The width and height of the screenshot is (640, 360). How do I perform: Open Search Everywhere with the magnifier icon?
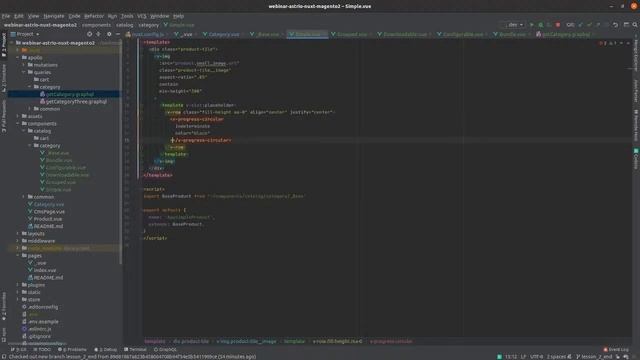(635, 25)
